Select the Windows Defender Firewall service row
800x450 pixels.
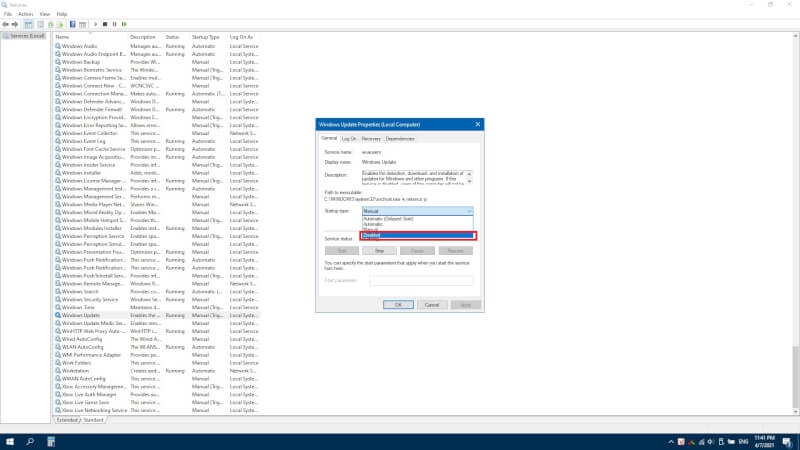[157, 109]
